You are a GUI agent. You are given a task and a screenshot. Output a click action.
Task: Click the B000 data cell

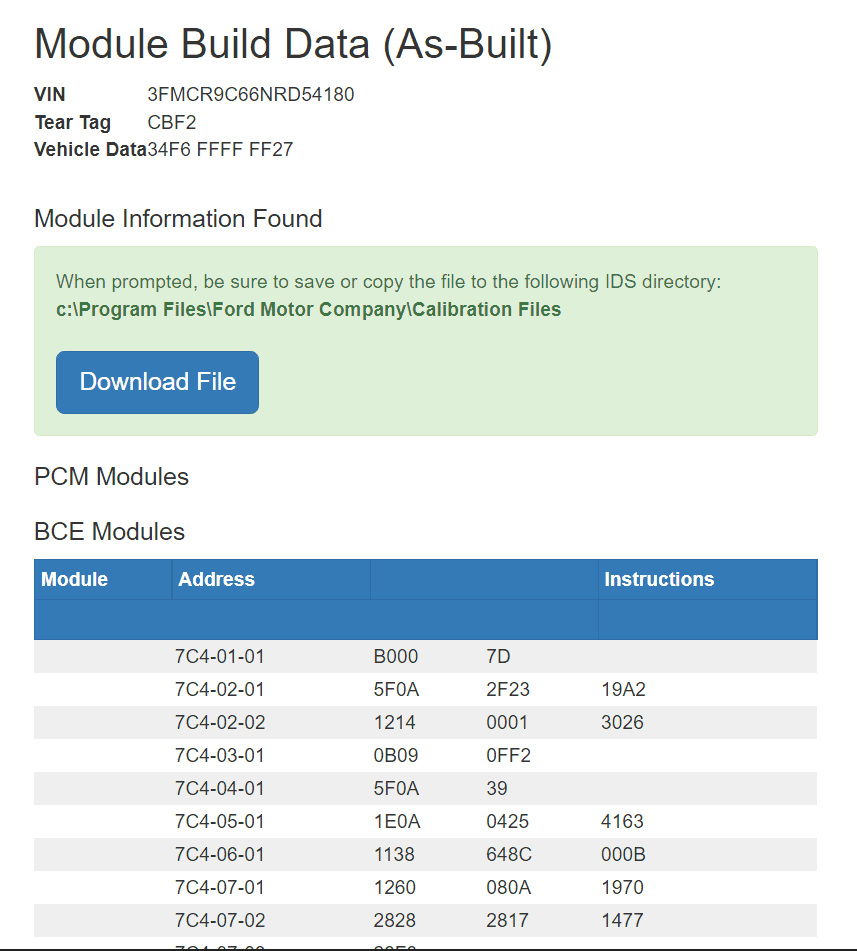396,657
